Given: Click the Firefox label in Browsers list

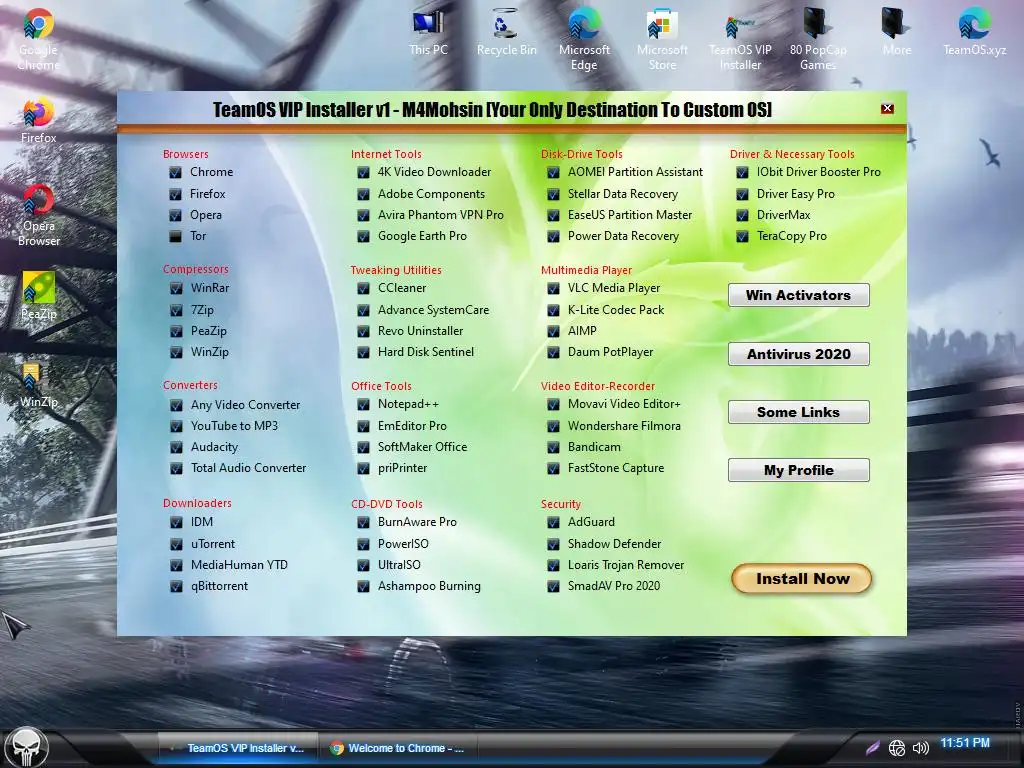Looking at the screenshot, I should click(x=207, y=194).
